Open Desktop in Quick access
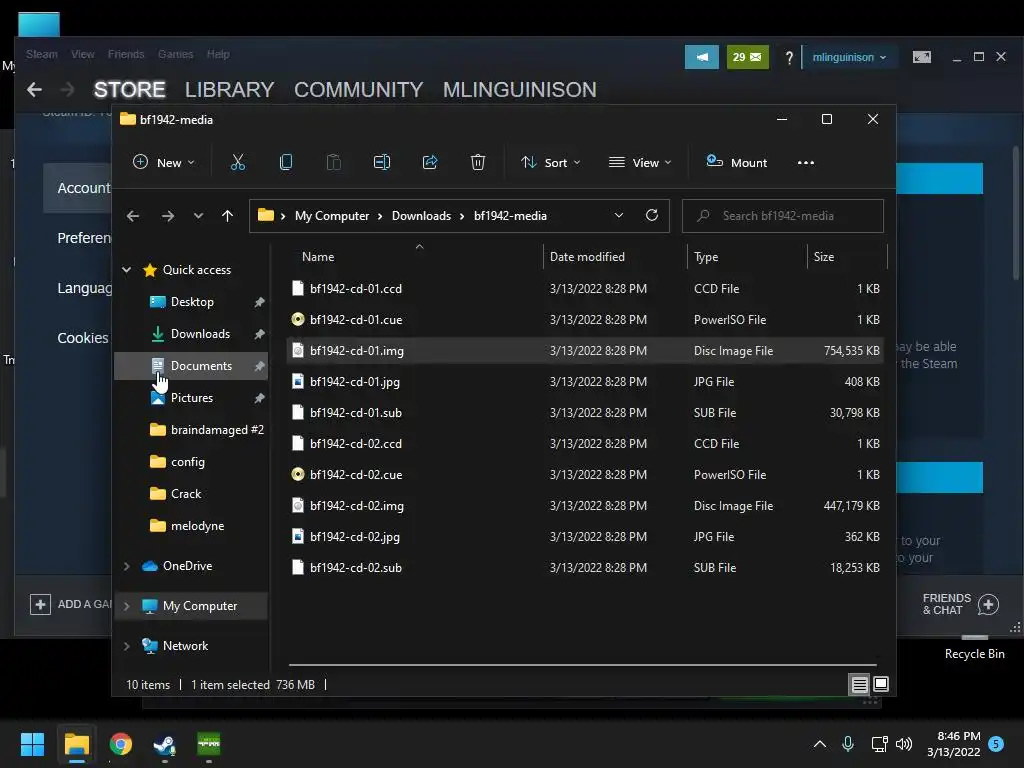The width and height of the screenshot is (1024, 768). (x=191, y=302)
